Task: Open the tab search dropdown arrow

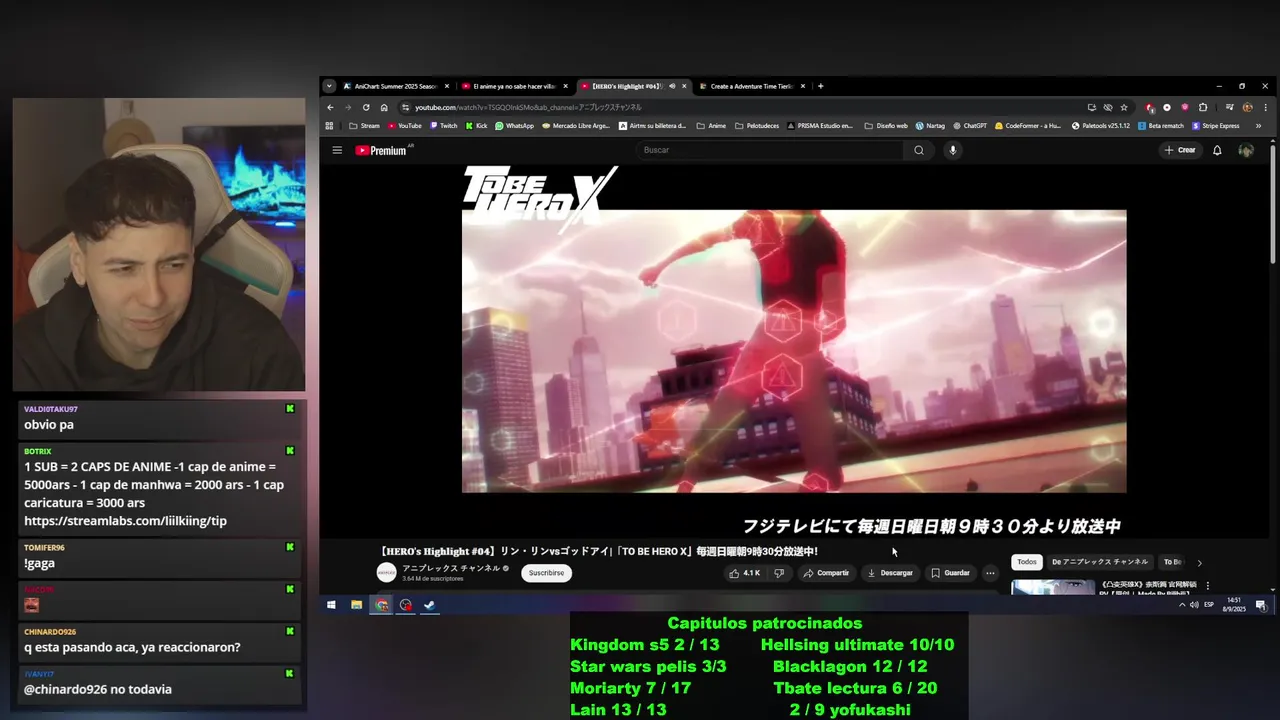Action: (329, 86)
